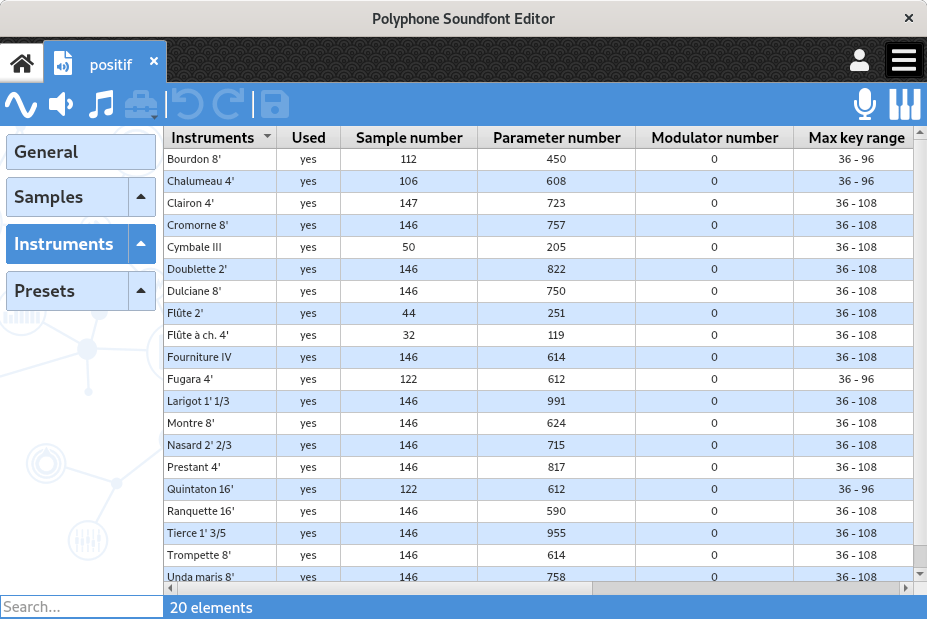Switch to the positif soundfont tab
This screenshot has height=619, width=927.
point(105,63)
